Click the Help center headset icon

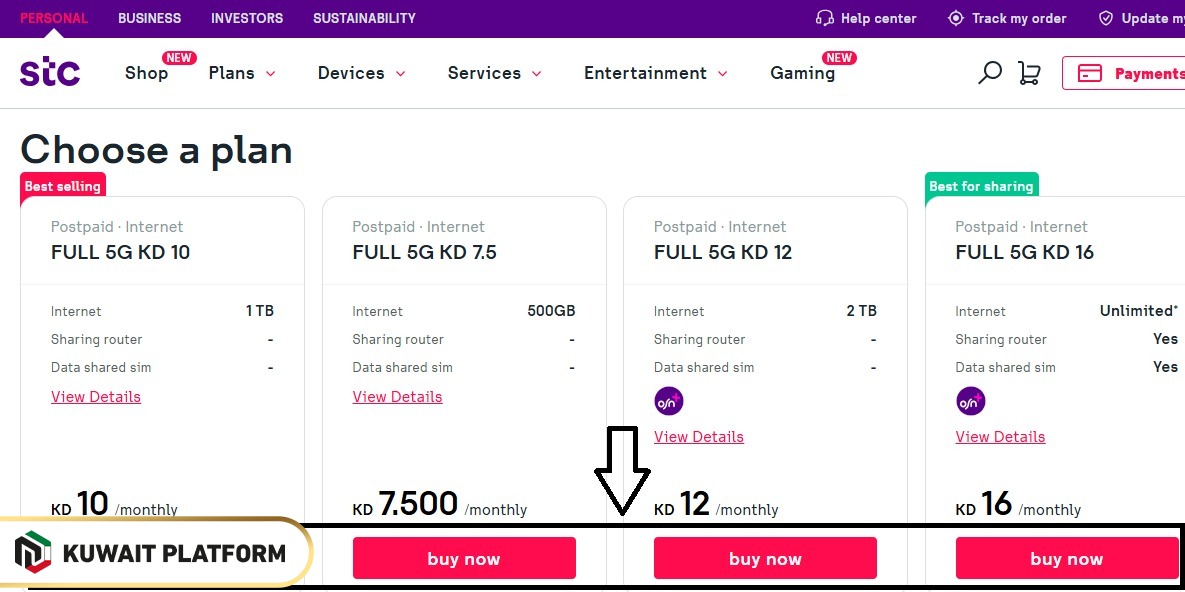(x=823, y=18)
